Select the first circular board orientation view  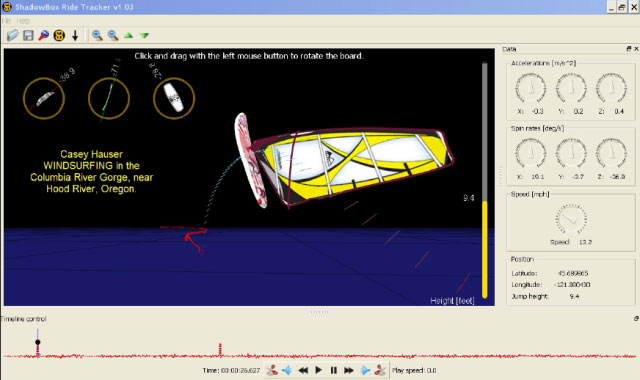coord(44,98)
